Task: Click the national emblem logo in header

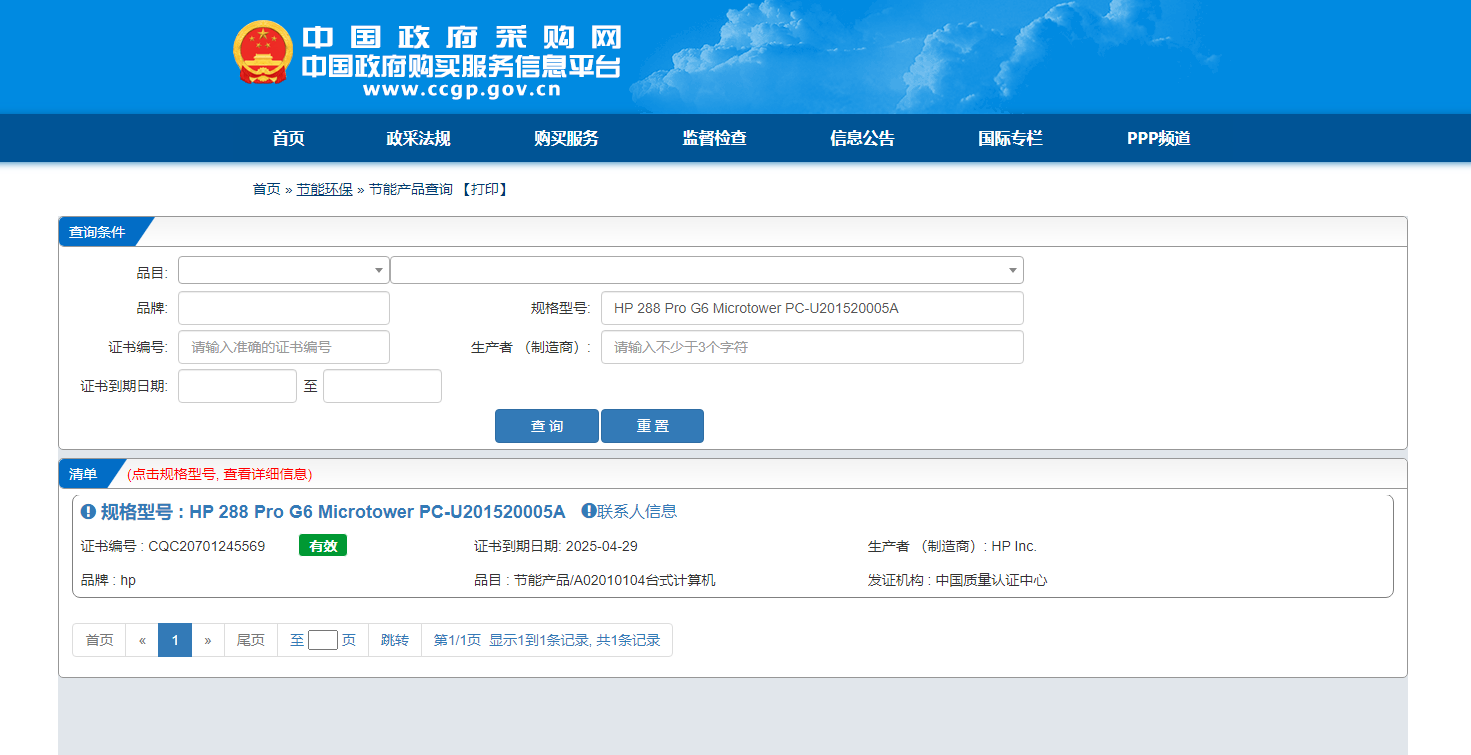Action: pos(264,52)
